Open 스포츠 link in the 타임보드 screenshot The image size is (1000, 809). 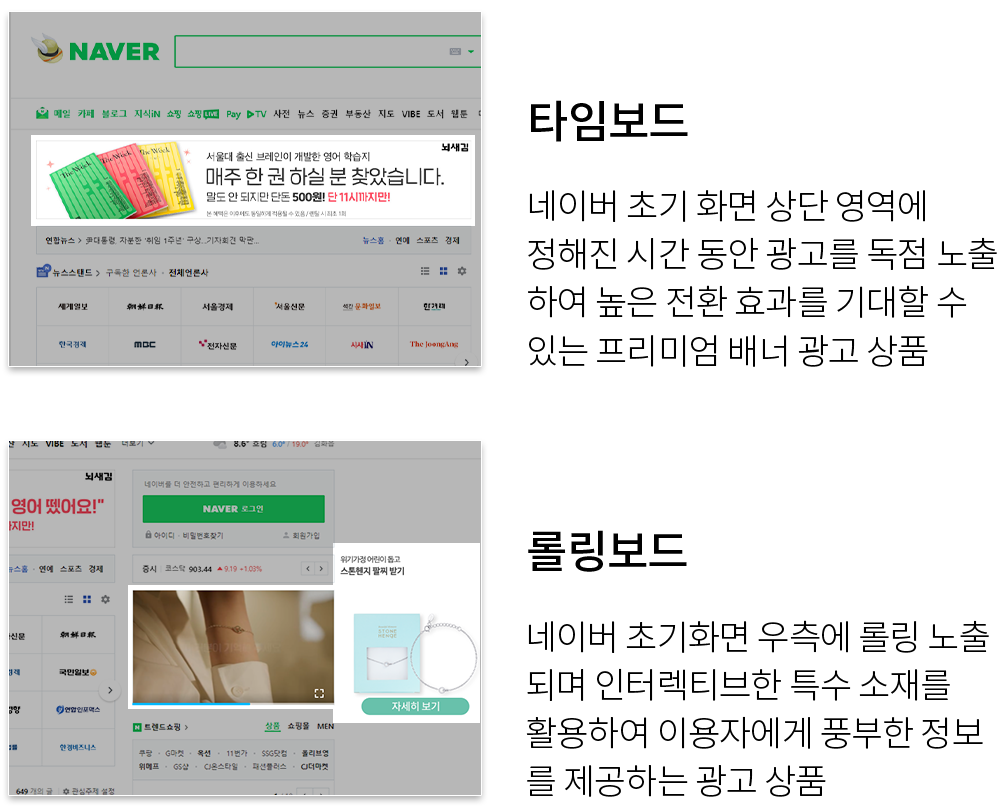tap(427, 240)
